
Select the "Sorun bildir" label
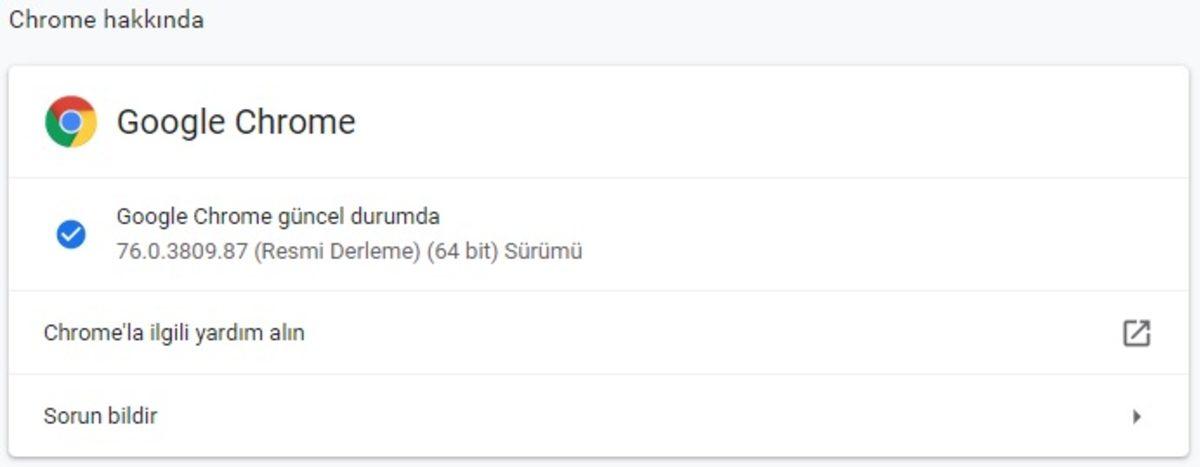pos(100,416)
